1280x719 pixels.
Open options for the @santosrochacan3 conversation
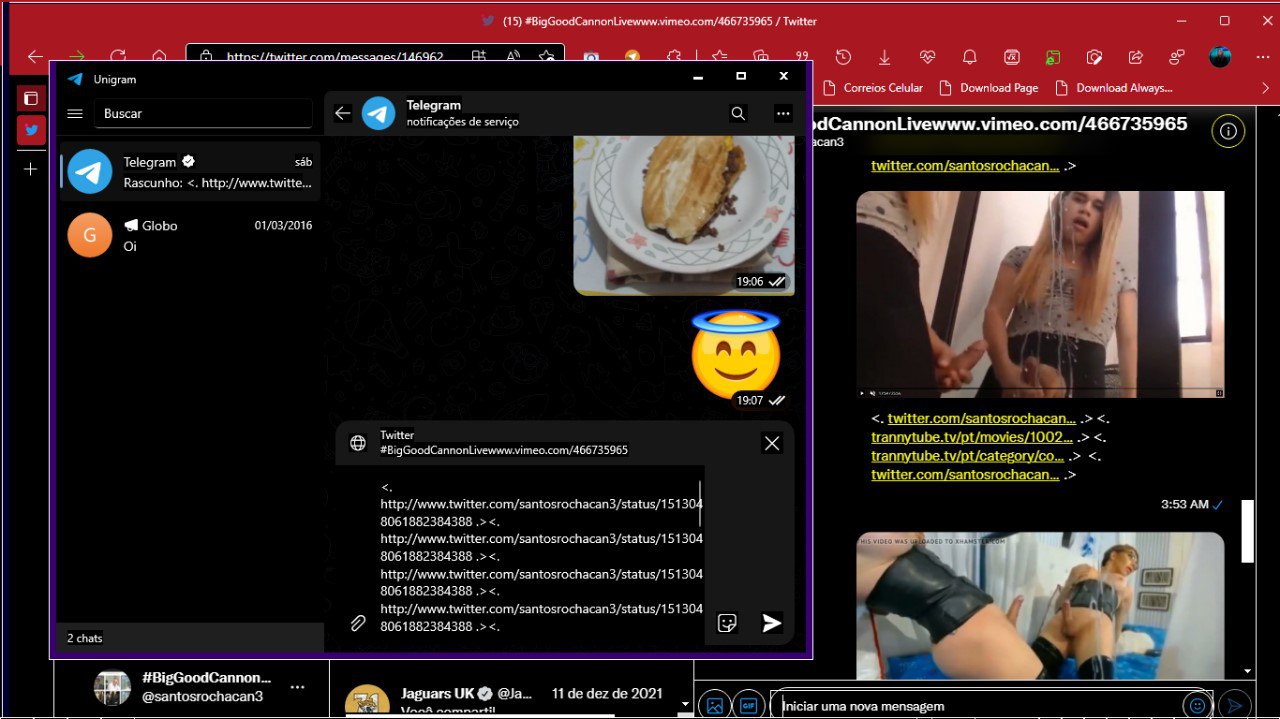(297, 687)
